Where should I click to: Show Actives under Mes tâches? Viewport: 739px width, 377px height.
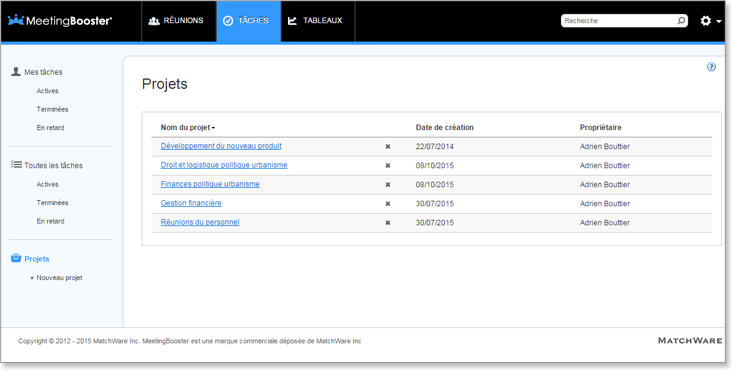48,91
